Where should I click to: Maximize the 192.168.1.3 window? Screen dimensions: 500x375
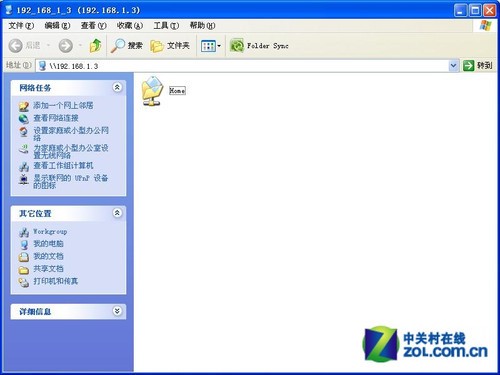tap(475, 11)
